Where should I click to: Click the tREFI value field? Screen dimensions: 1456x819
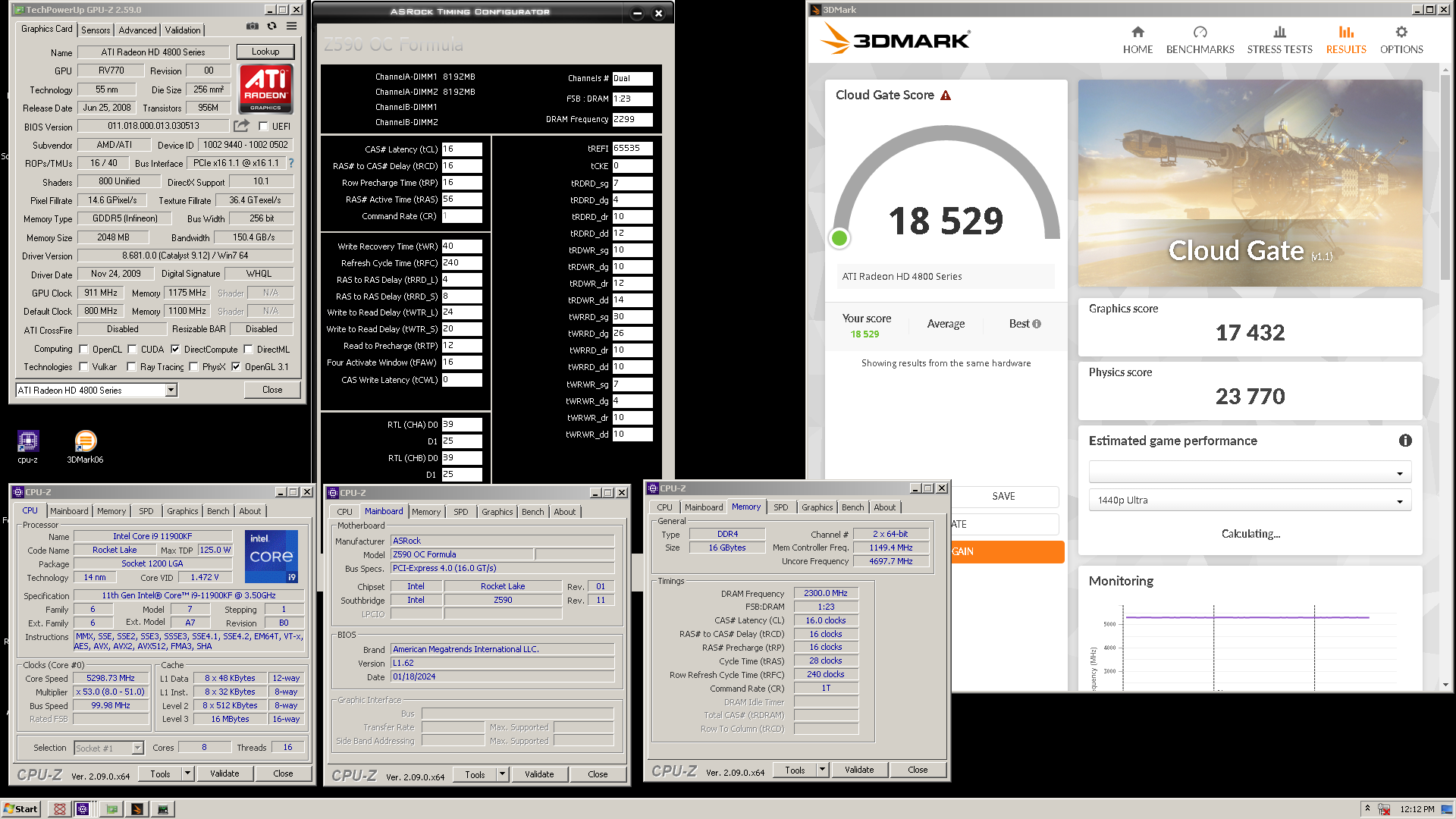point(632,149)
